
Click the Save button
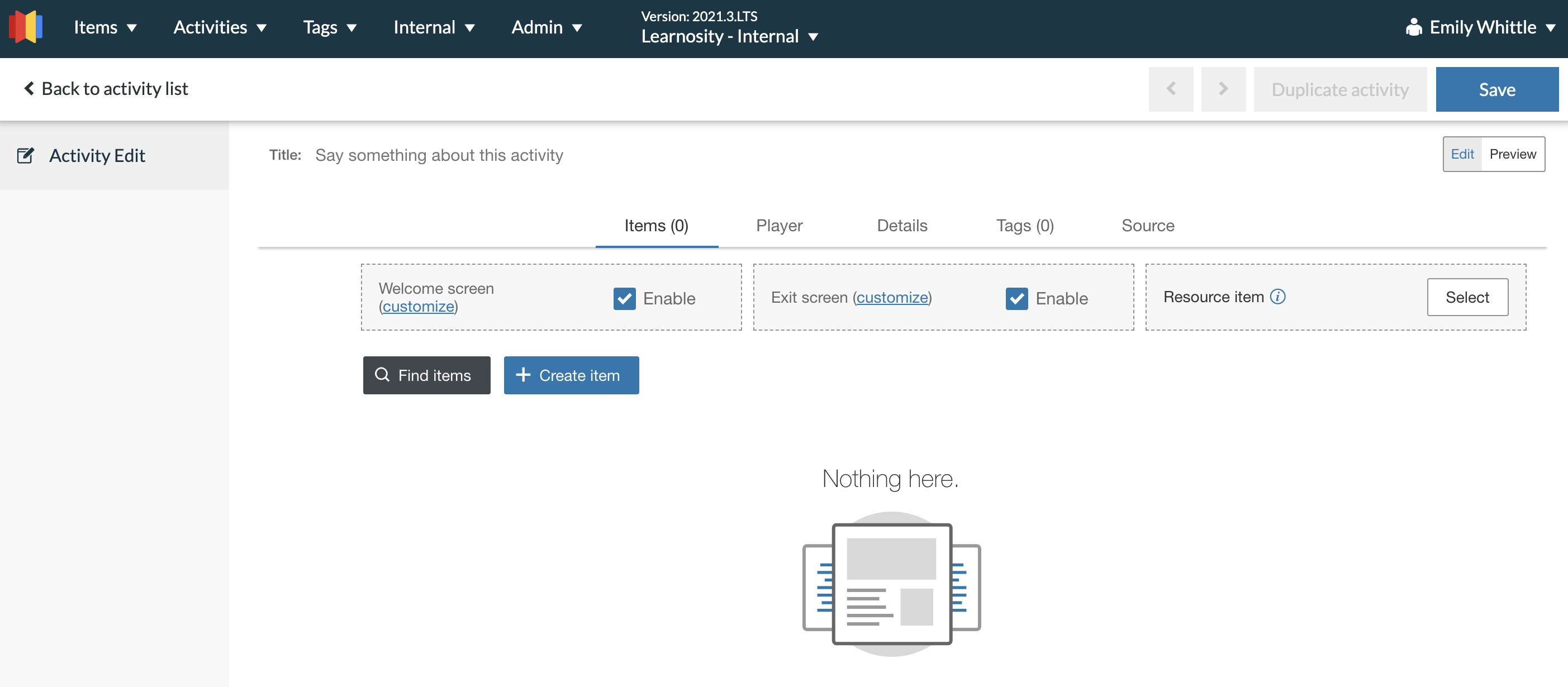pyautogui.click(x=1497, y=89)
